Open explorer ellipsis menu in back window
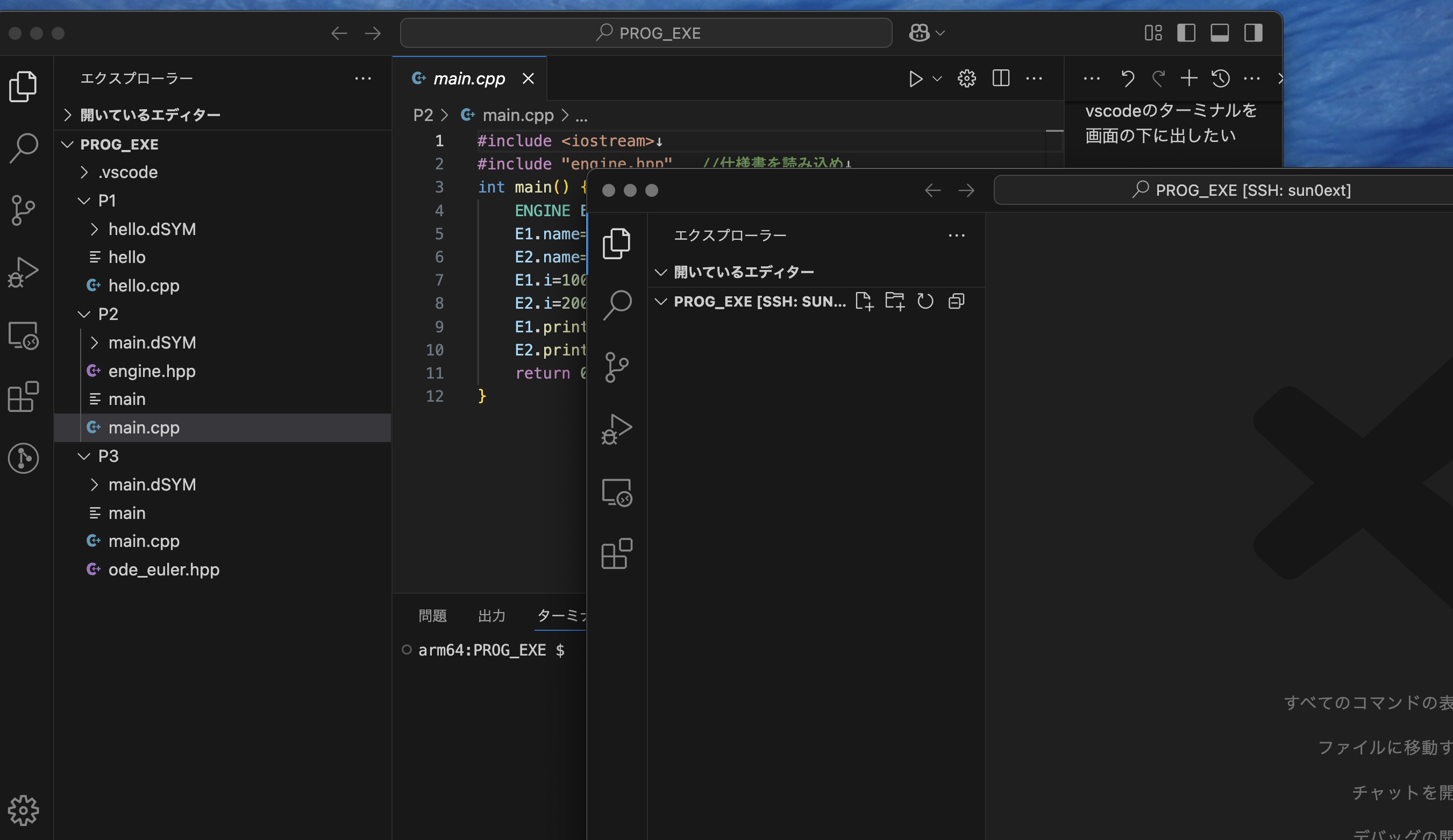Viewport: 1453px width, 840px height. pyautogui.click(x=364, y=79)
